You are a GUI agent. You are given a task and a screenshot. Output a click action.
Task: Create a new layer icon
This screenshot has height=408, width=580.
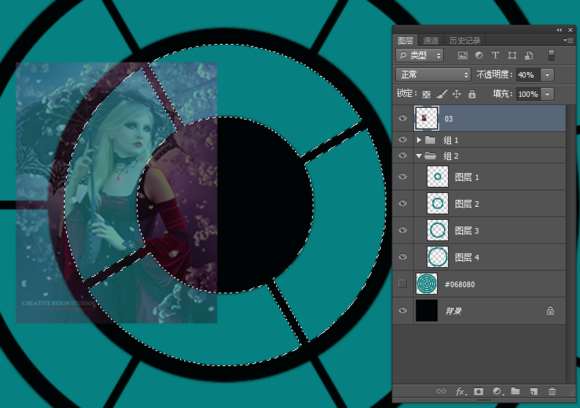point(533,391)
